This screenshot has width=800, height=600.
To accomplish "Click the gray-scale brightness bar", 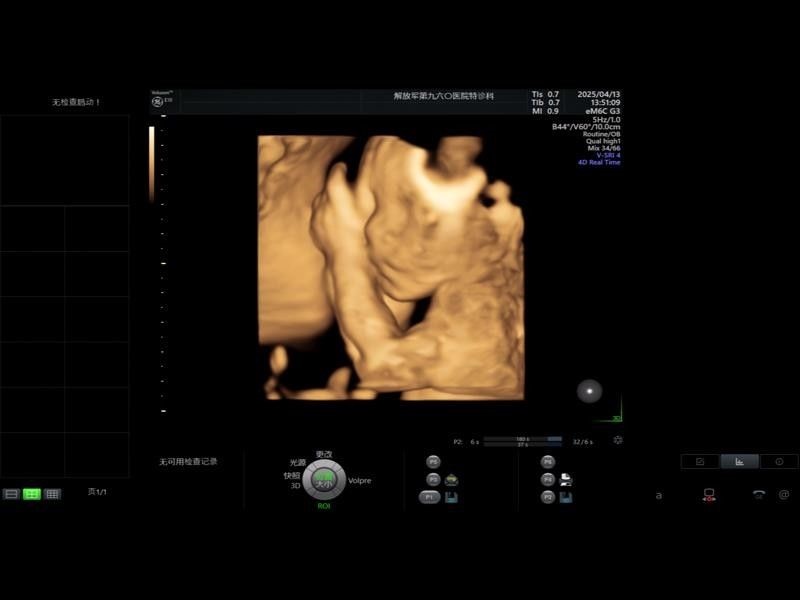I will pyautogui.click(x=152, y=164).
